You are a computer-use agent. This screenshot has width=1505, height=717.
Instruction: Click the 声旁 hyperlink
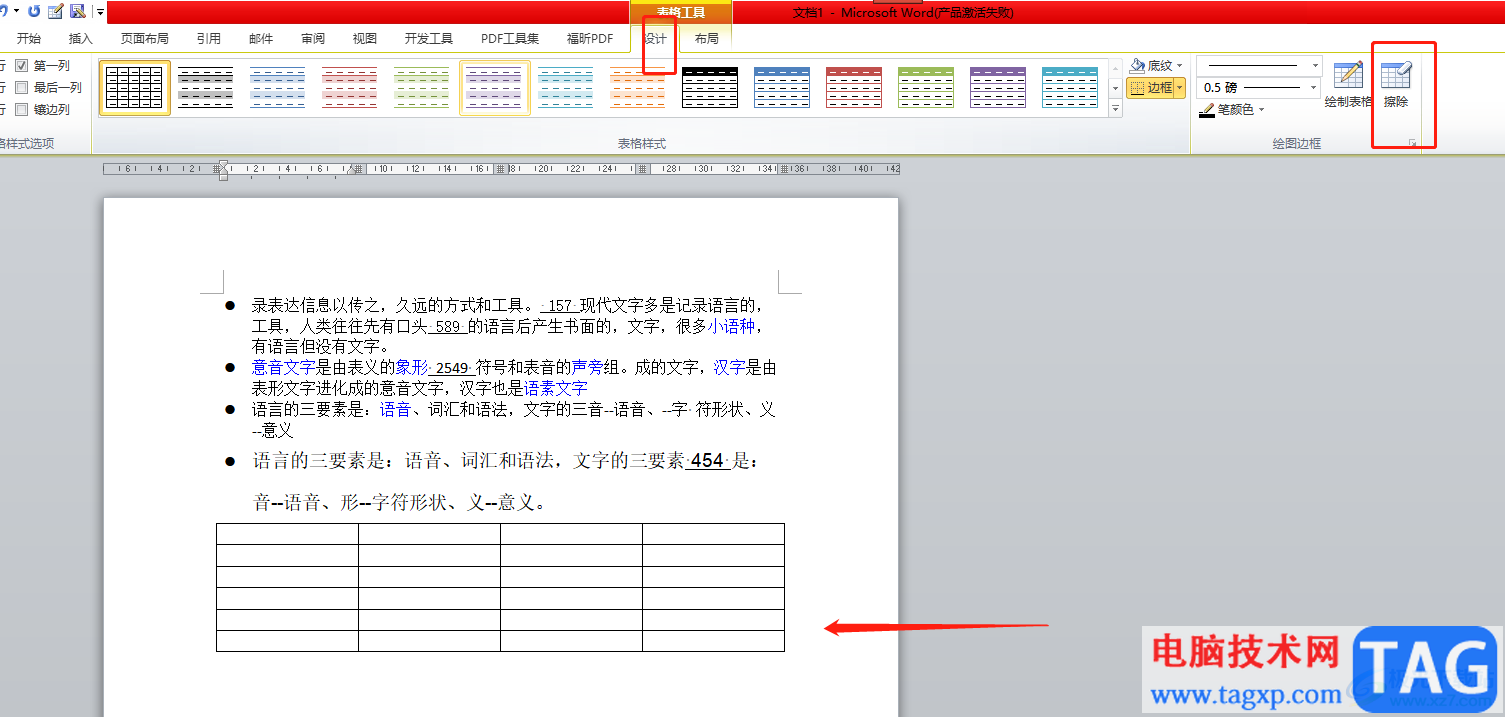pos(587,368)
